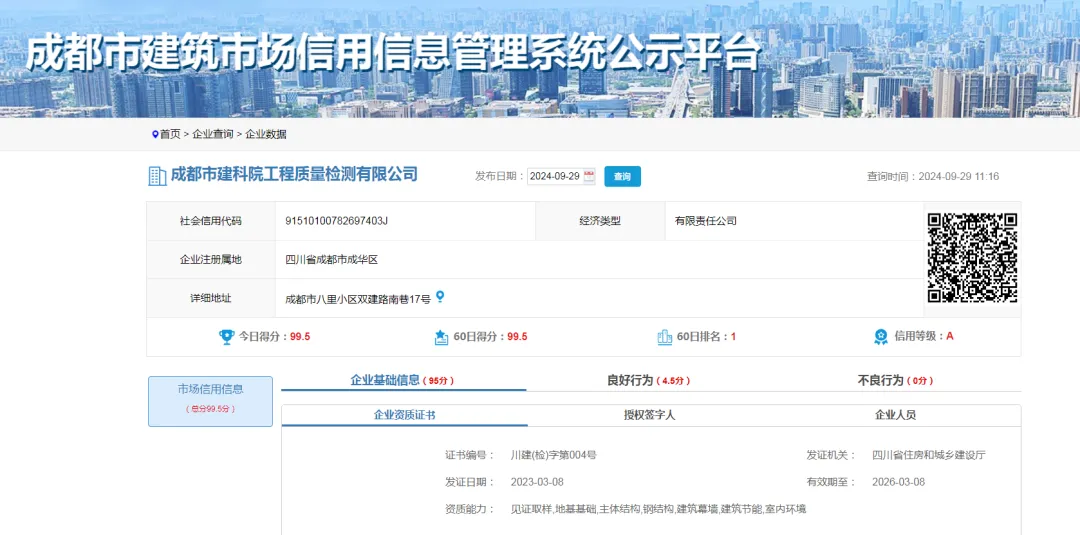Click the 发布日期 date input field
The width and height of the screenshot is (1080, 535).
[x=554, y=176]
